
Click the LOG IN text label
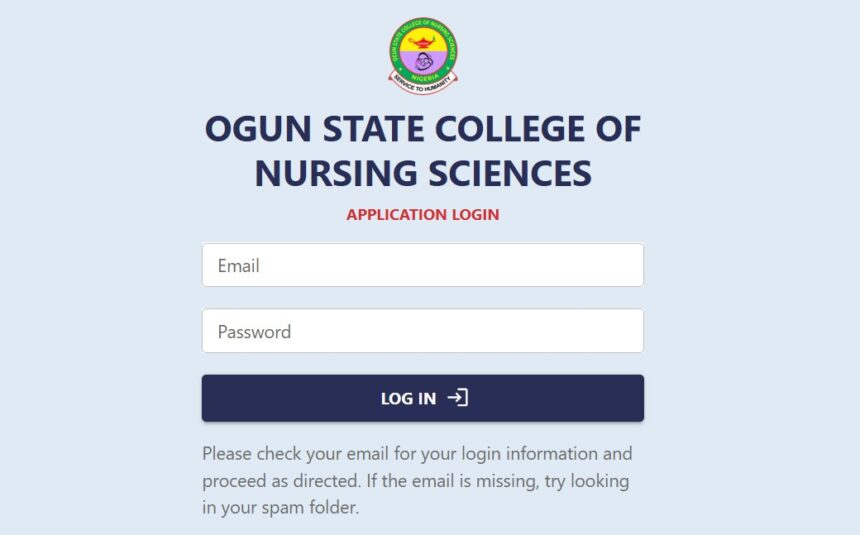409,398
